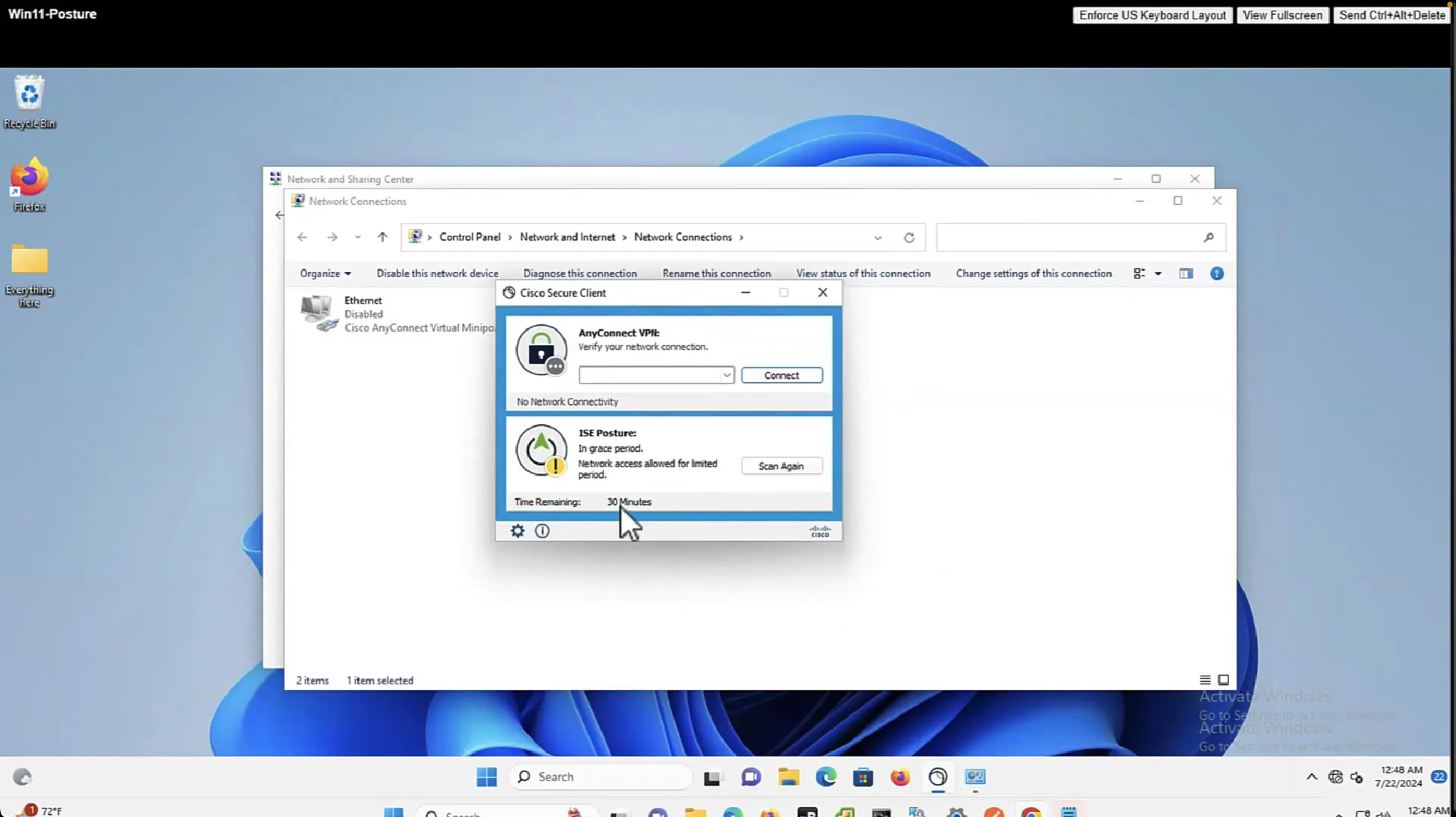Switch to details view toggle

(x=1205, y=680)
